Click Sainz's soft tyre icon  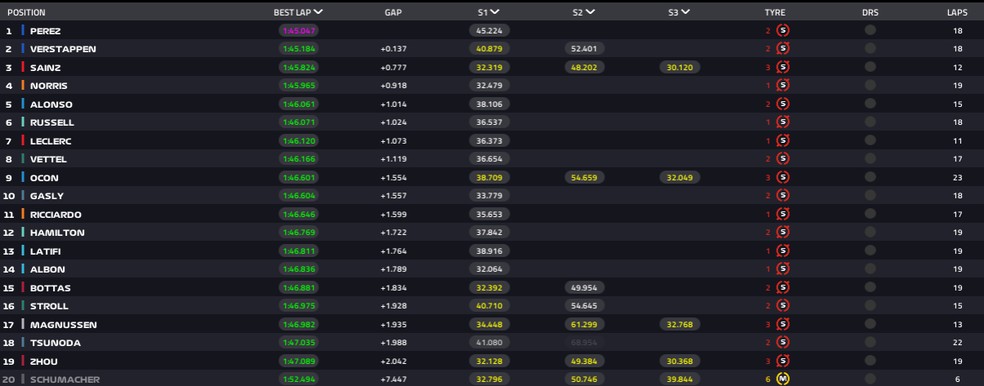click(783, 67)
